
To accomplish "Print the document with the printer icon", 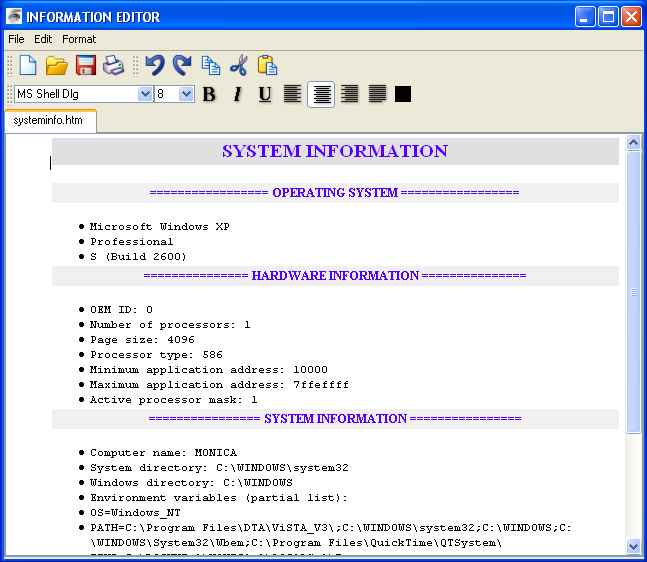I will (113, 65).
